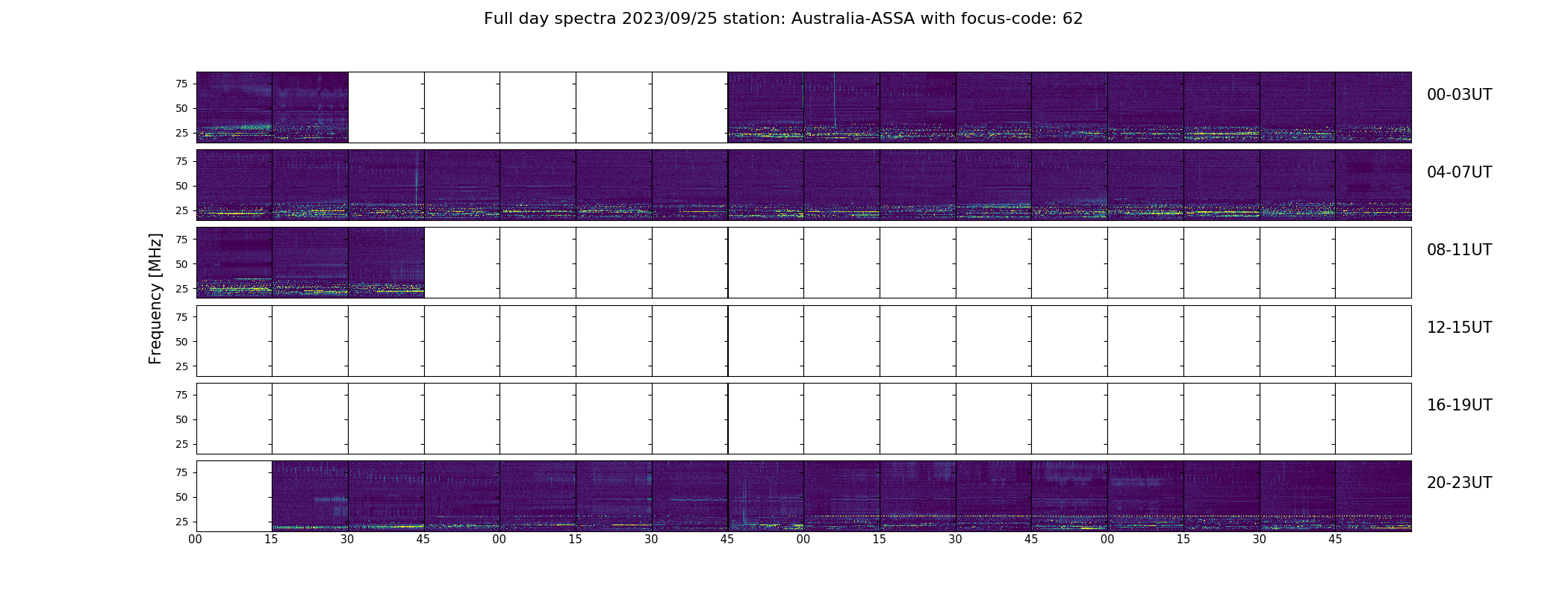This screenshot has height=597, width=1568.
Task: Click the 25 MHz tick in the 00-03UT row
Action: click(x=181, y=133)
